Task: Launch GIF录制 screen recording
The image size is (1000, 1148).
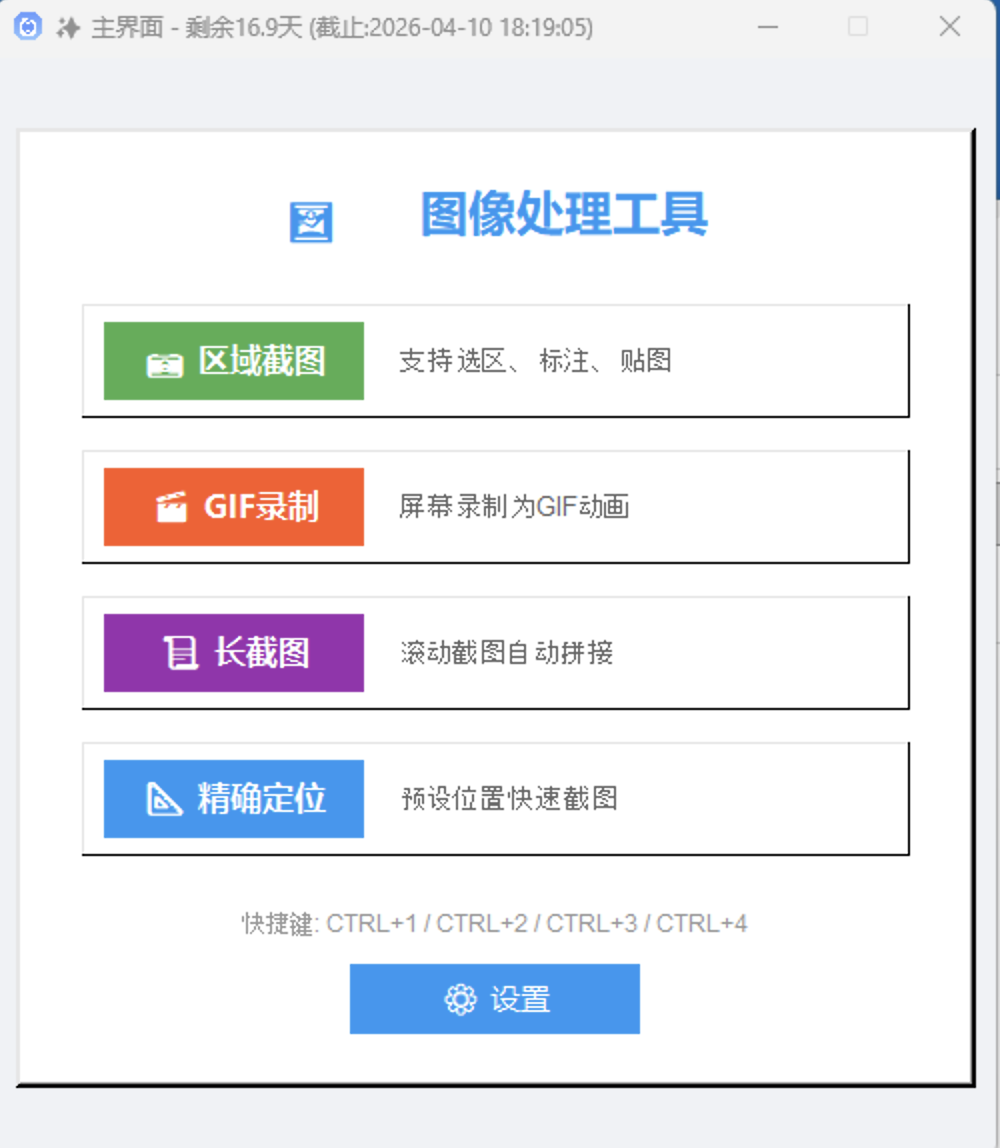Action: point(261,507)
